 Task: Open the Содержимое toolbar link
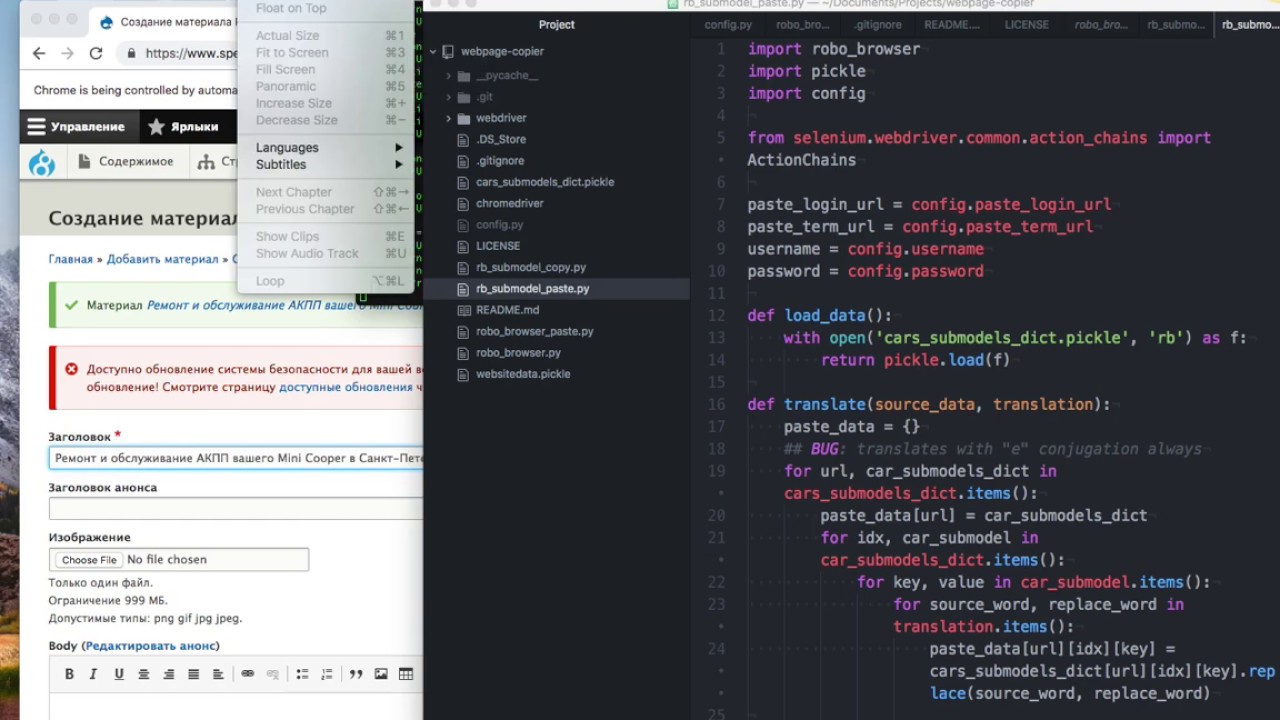(125, 161)
